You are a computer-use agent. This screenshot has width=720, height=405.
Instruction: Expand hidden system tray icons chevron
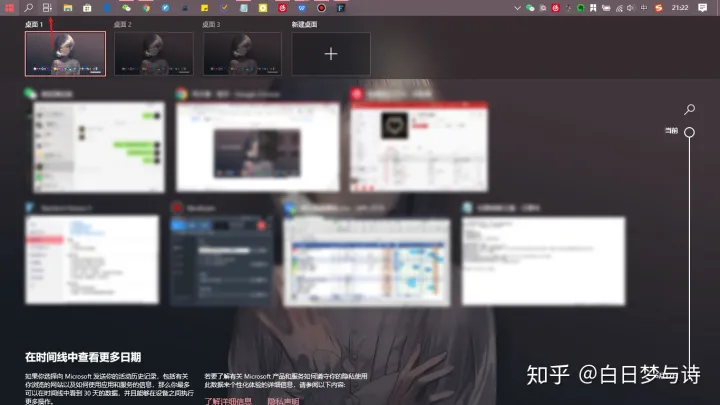coord(517,8)
